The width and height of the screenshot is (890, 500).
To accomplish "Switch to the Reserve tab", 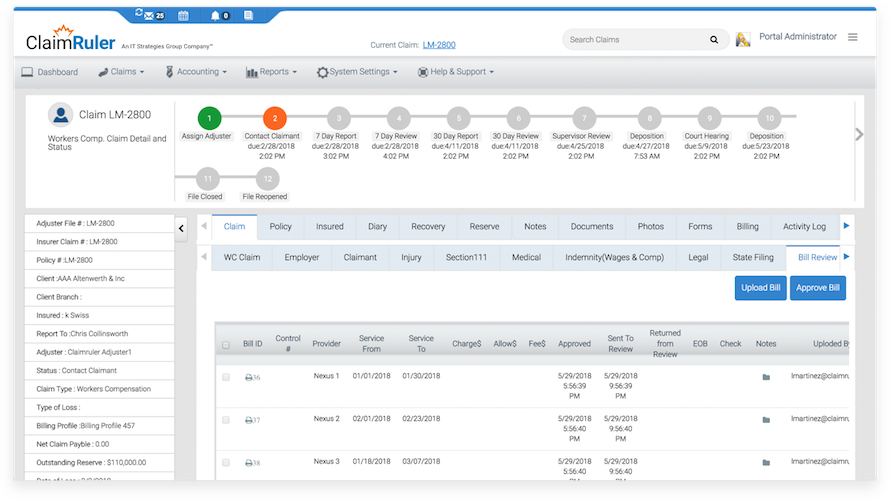I will (484, 227).
